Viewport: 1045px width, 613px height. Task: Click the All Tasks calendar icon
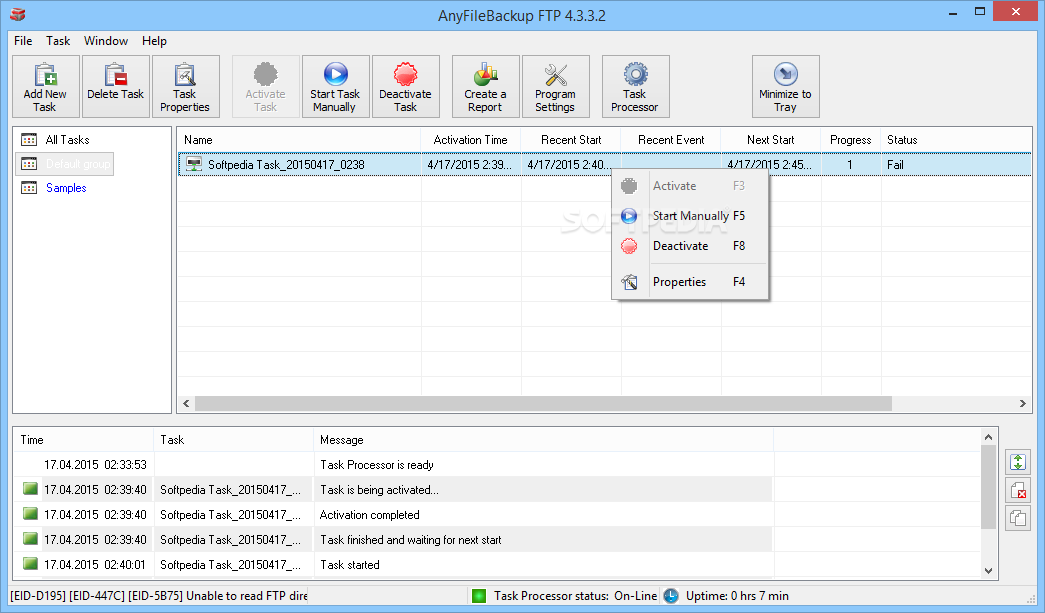[x=29, y=140]
